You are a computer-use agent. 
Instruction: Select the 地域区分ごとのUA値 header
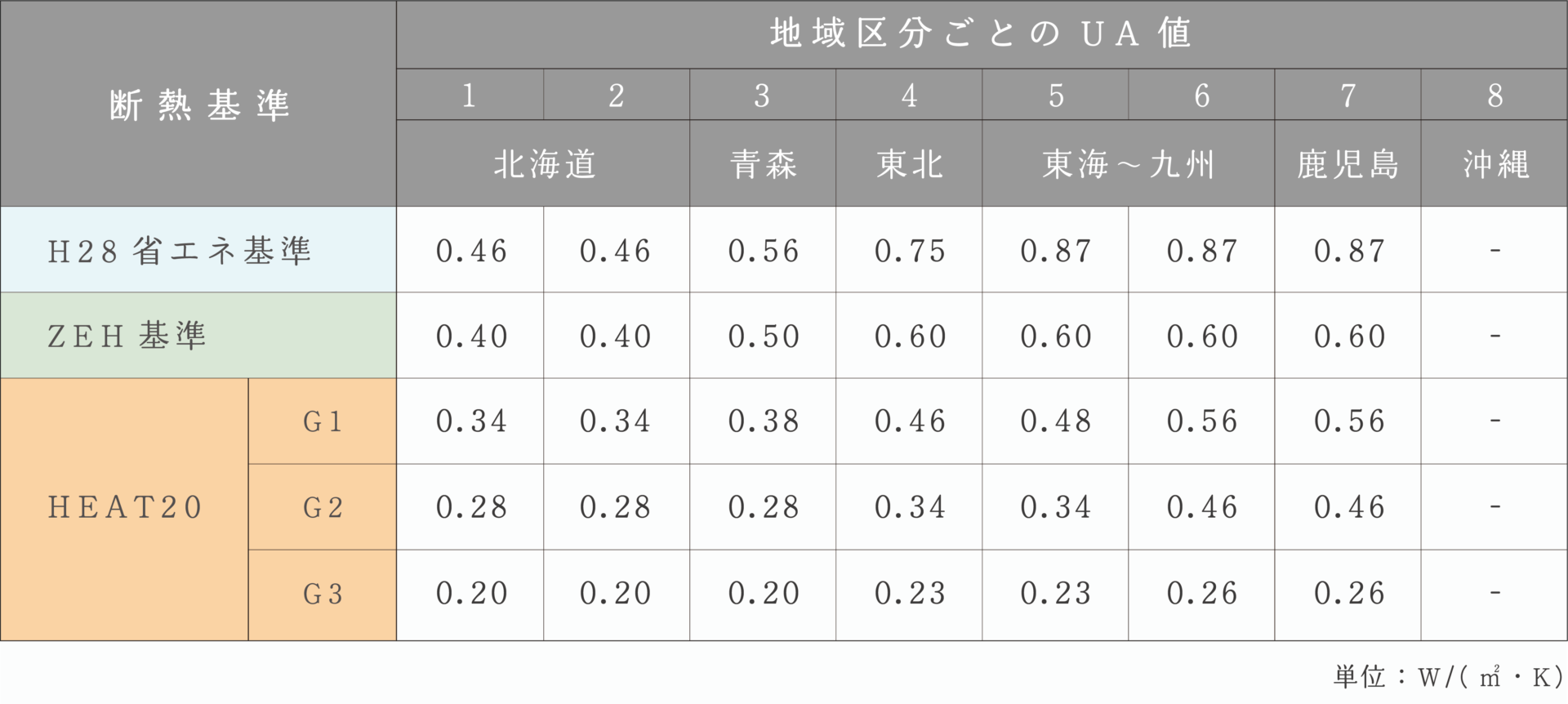[x=982, y=34]
